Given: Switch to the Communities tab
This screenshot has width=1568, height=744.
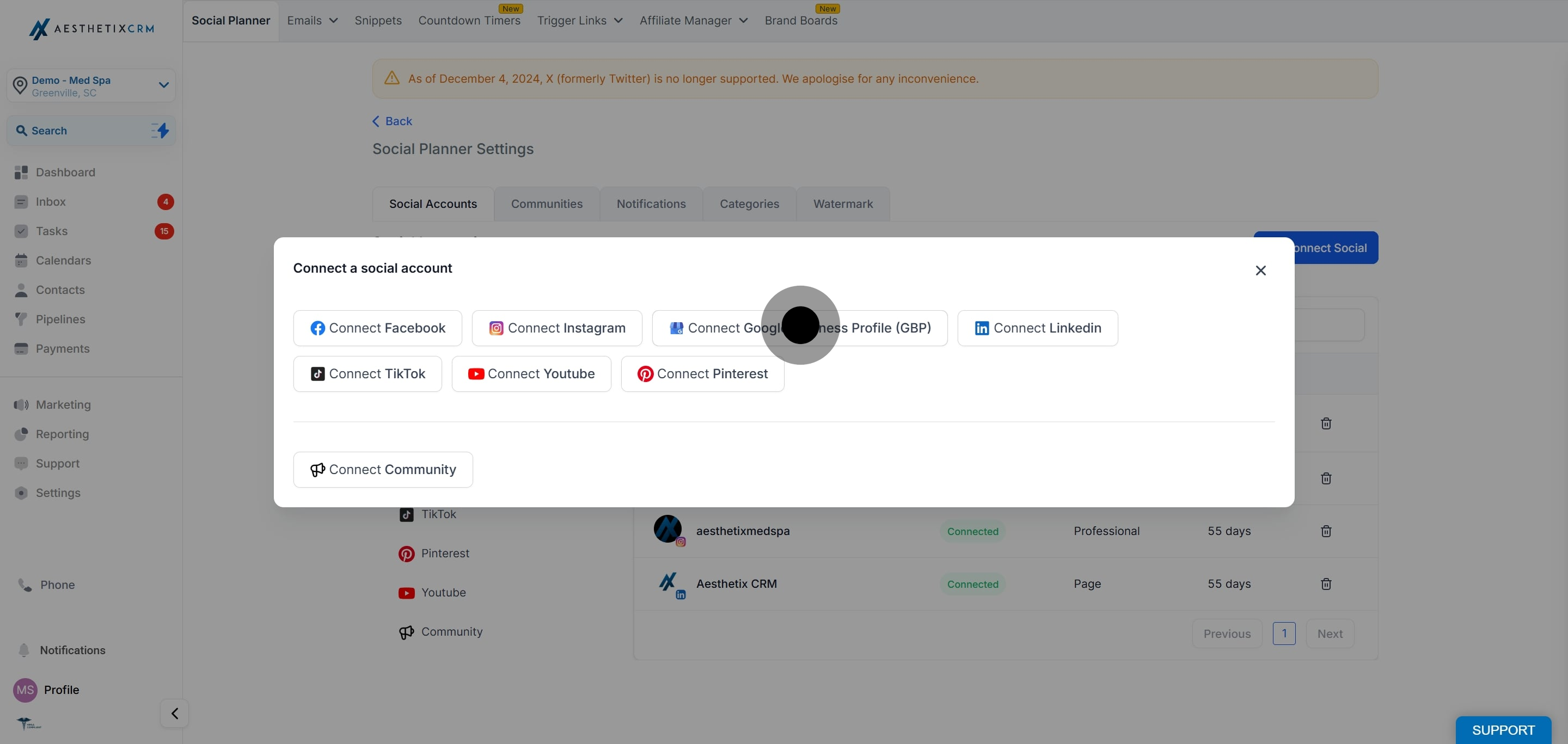Looking at the screenshot, I should click(546, 205).
